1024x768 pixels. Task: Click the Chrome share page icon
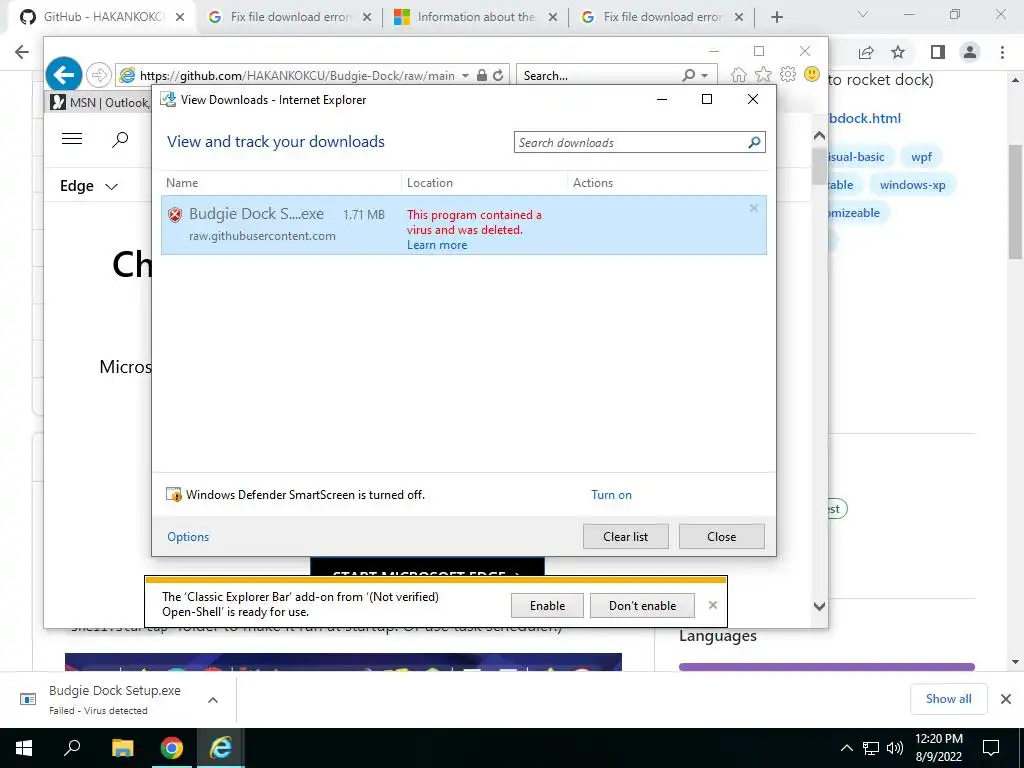point(866,52)
